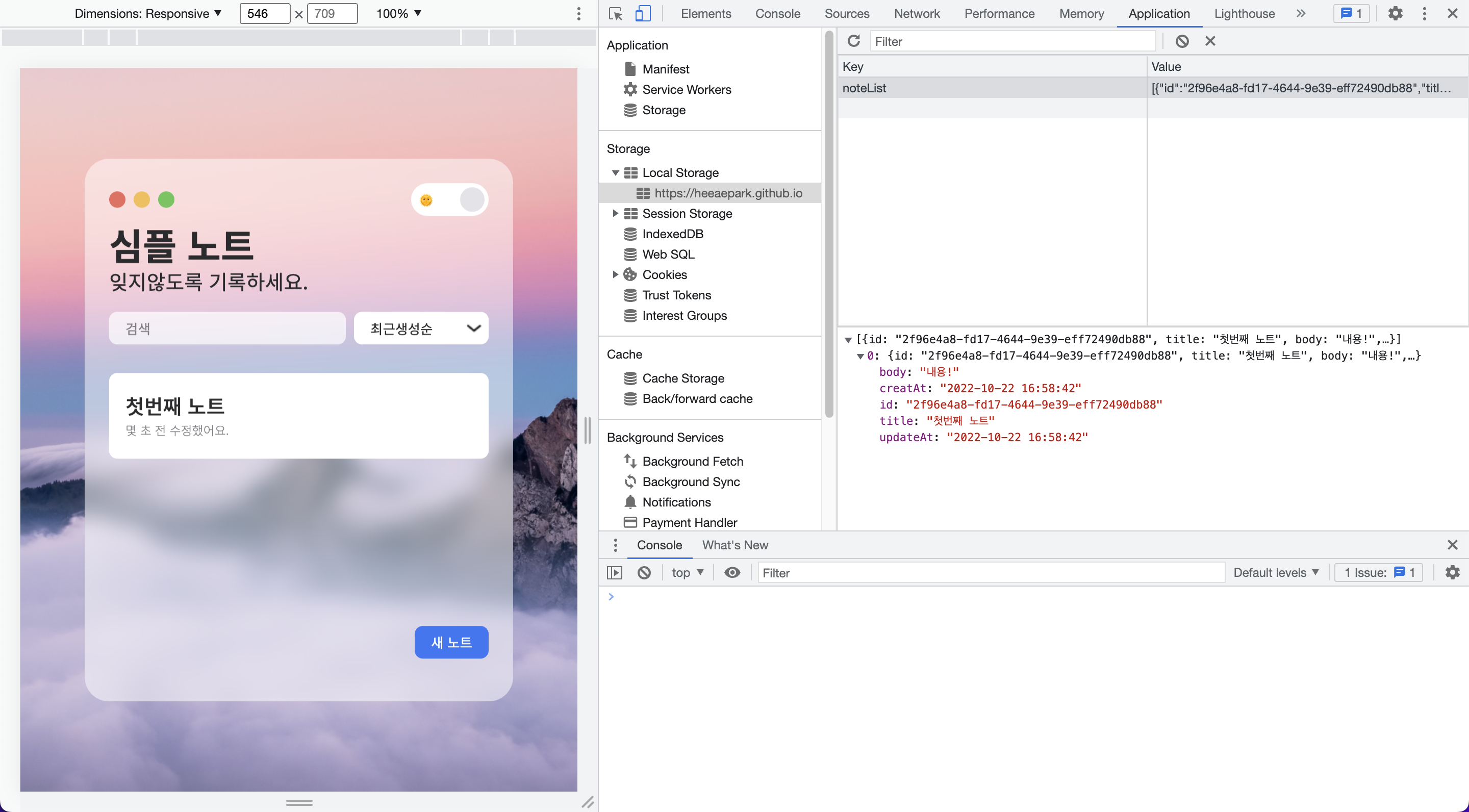Click the live expression eye icon
1469x812 pixels.
(x=732, y=572)
